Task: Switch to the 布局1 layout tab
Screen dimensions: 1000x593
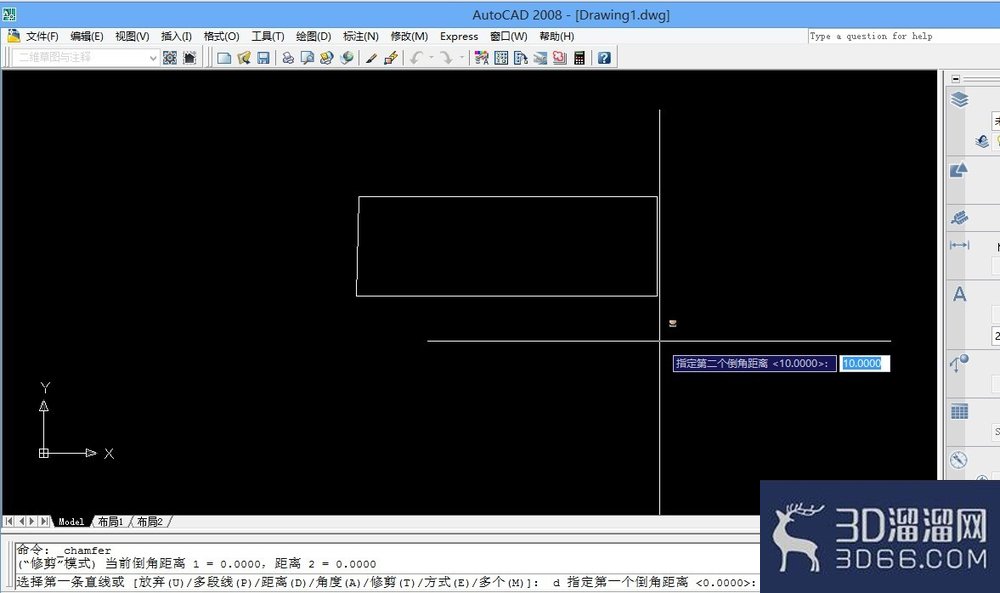Action: coord(110,522)
